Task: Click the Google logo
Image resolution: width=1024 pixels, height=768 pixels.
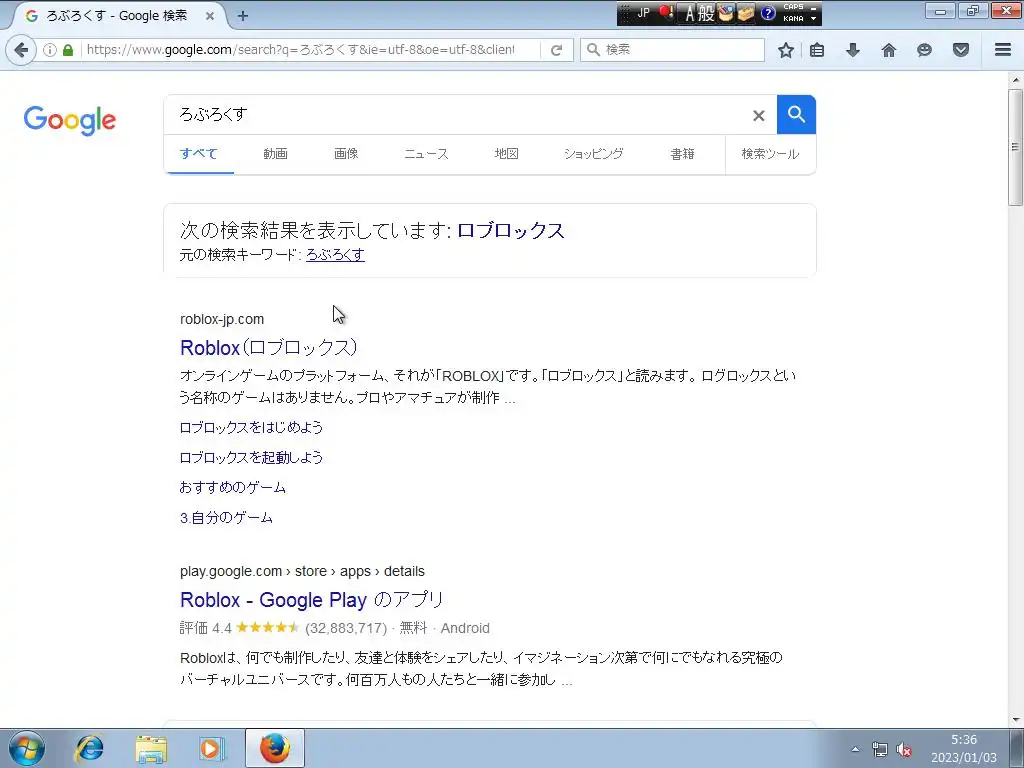Action: pos(70,120)
